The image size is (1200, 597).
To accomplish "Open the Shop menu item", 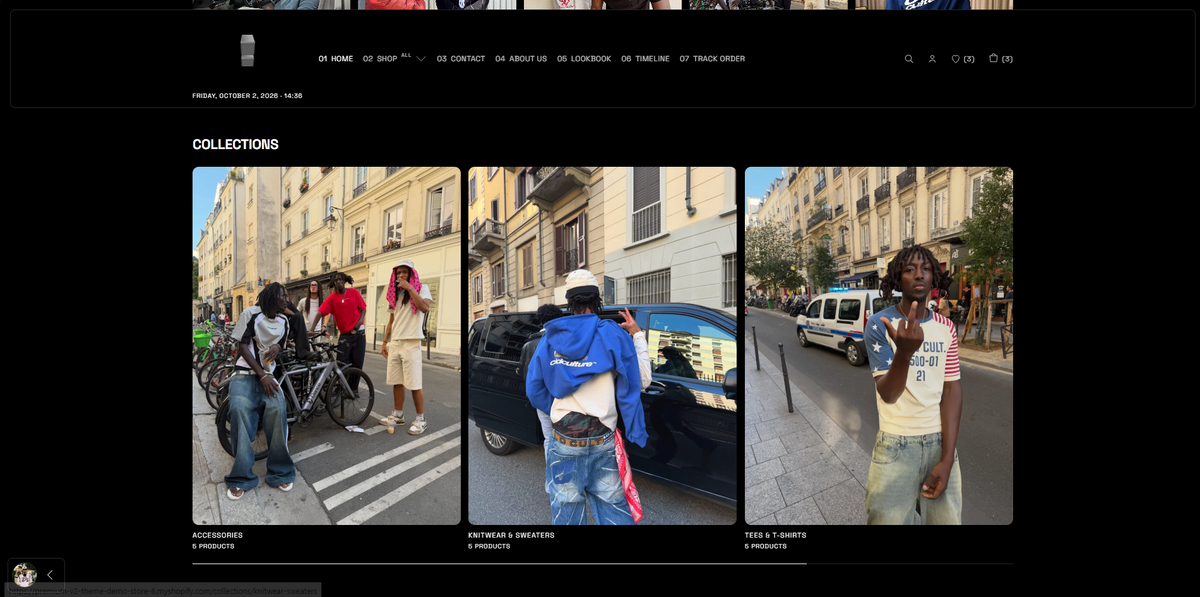I will click(x=380, y=59).
